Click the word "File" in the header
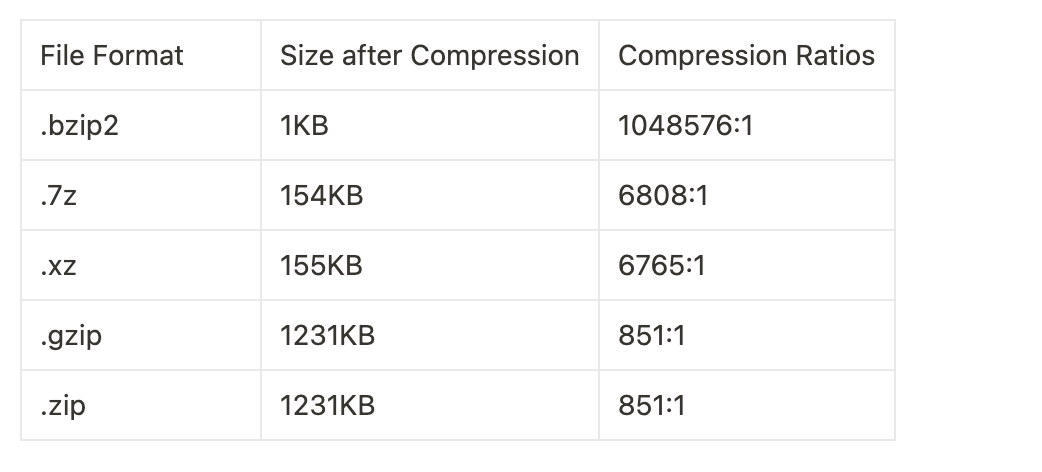This screenshot has width=1042, height=472. click(58, 55)
